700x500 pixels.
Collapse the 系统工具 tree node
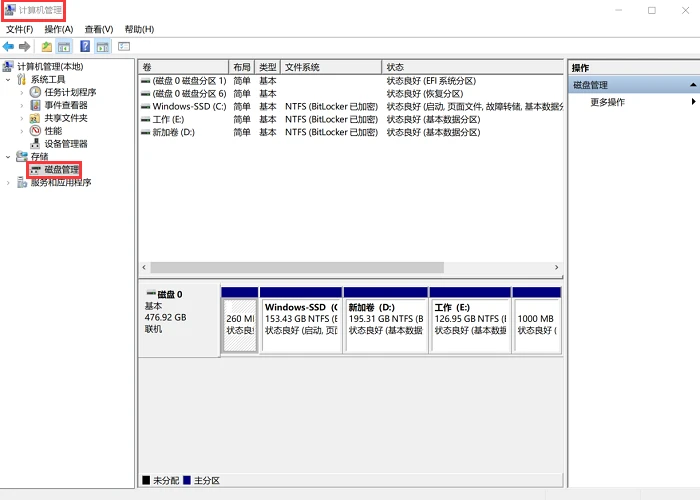tap(8, 79)
